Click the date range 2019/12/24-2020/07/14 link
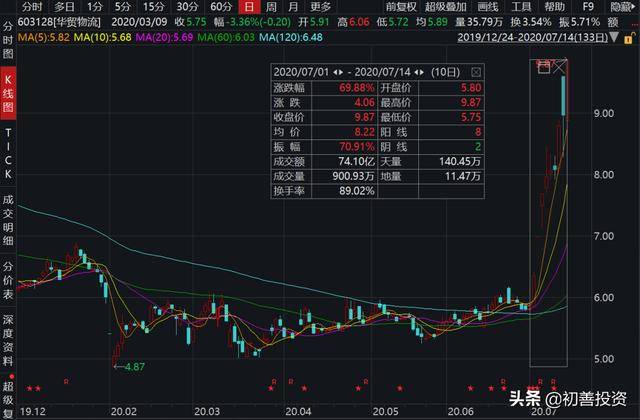640x420 pixels. pos(533,38)
